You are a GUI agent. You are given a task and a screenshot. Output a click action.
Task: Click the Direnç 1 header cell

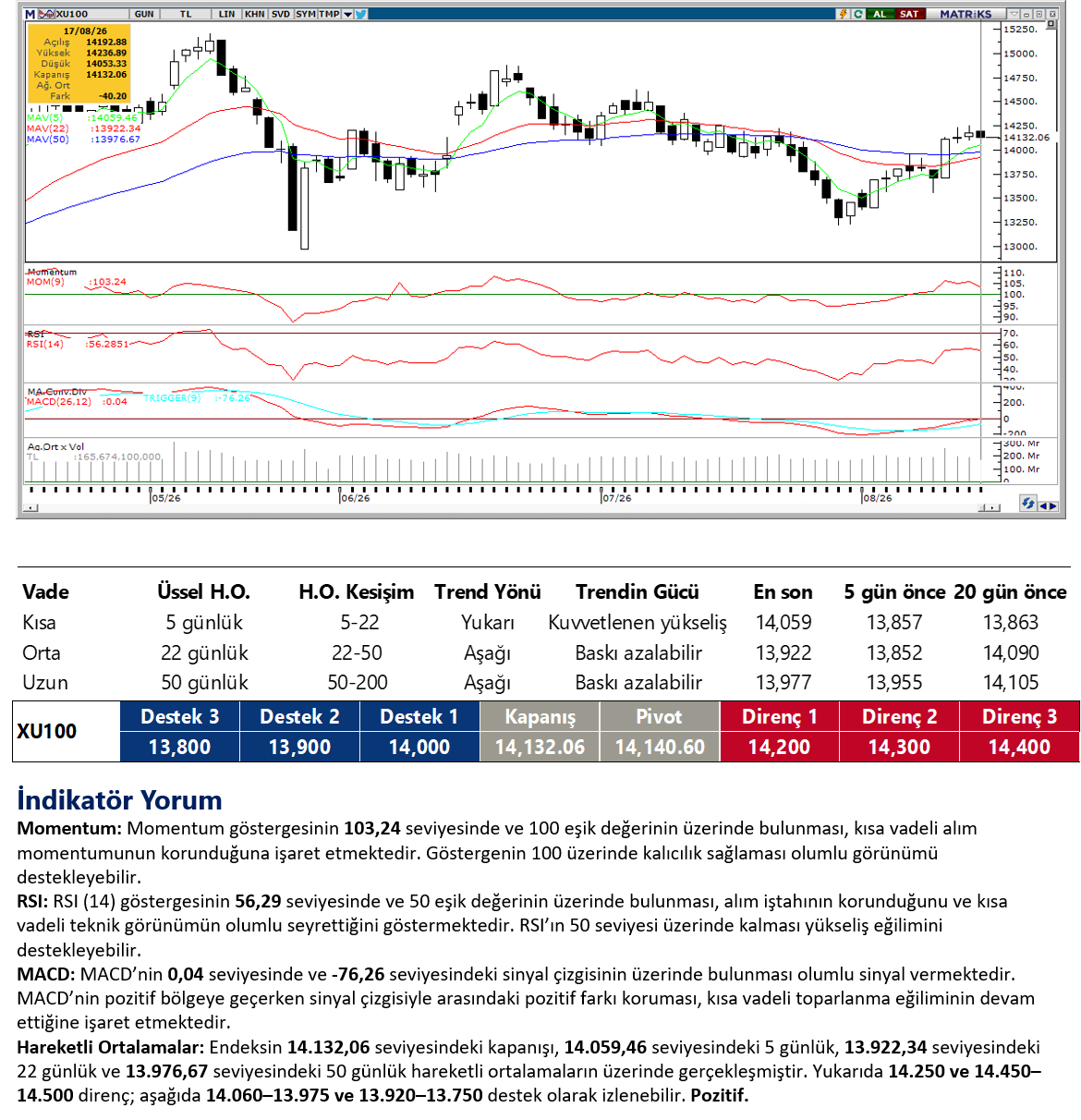click(779, 716)
